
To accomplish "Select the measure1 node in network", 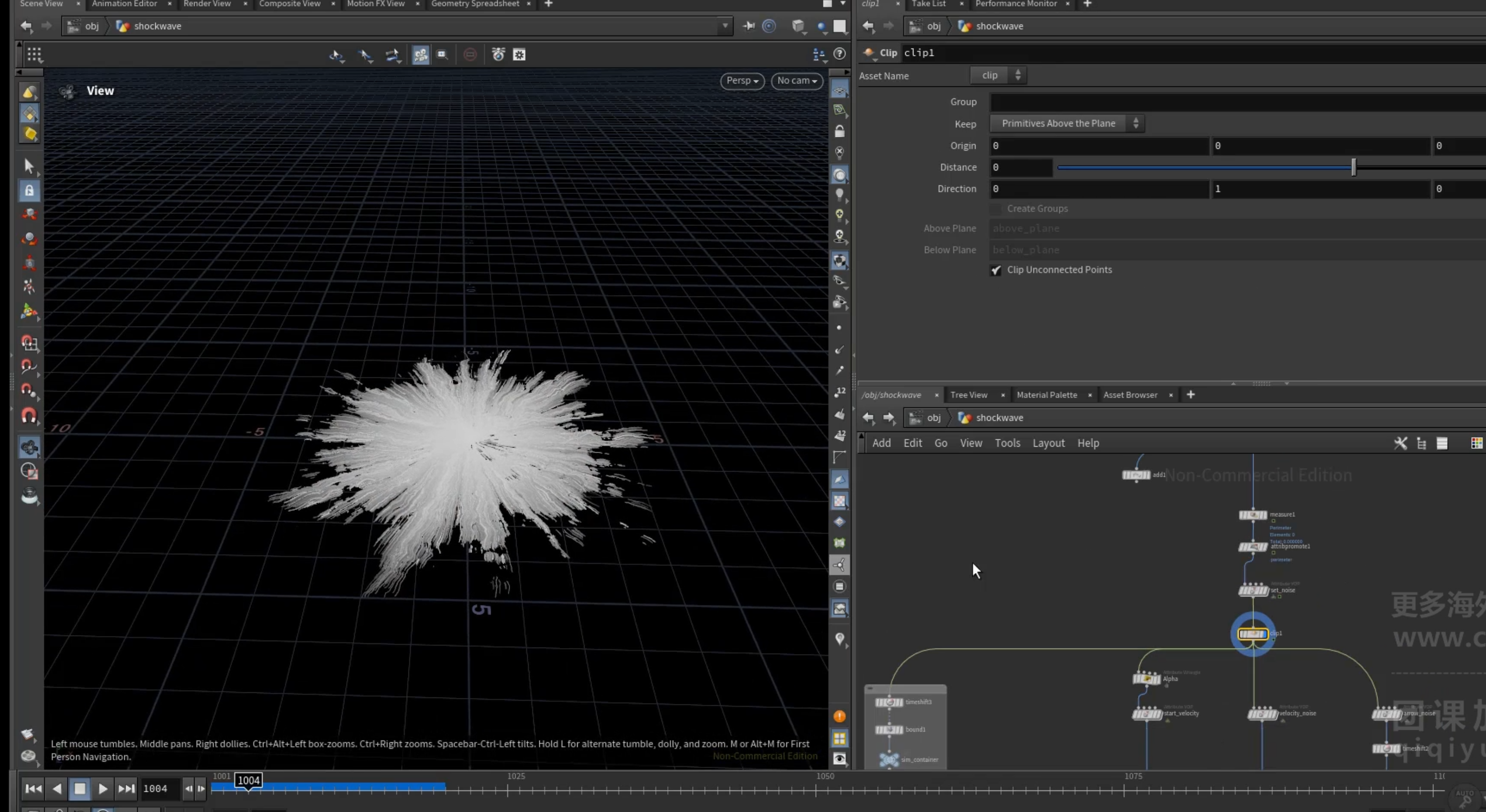I will coord(1253,515).
